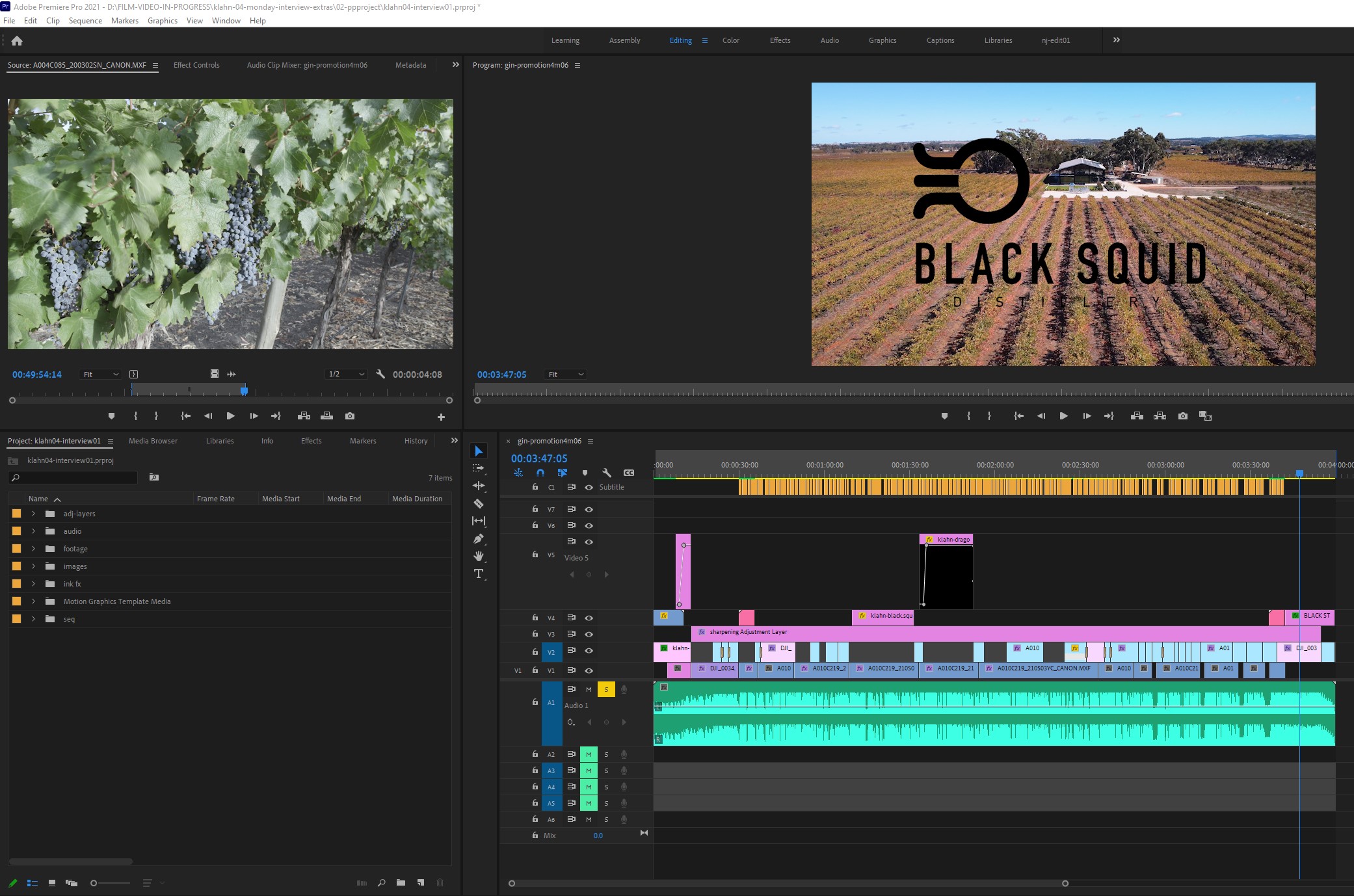Sort by Frame Rate column
This screenshot has width=1354, height=896.
[216, 499]
